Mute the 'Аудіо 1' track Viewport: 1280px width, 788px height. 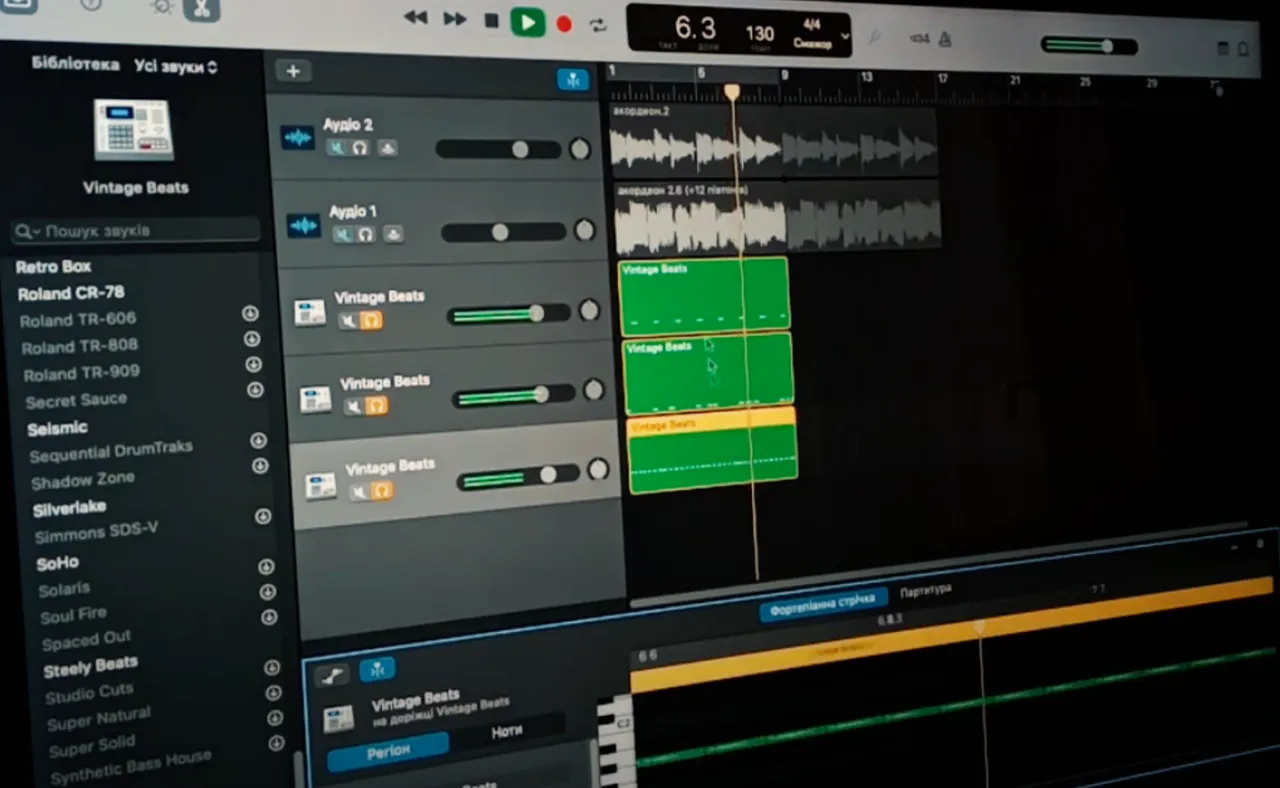tap(343, 234)
